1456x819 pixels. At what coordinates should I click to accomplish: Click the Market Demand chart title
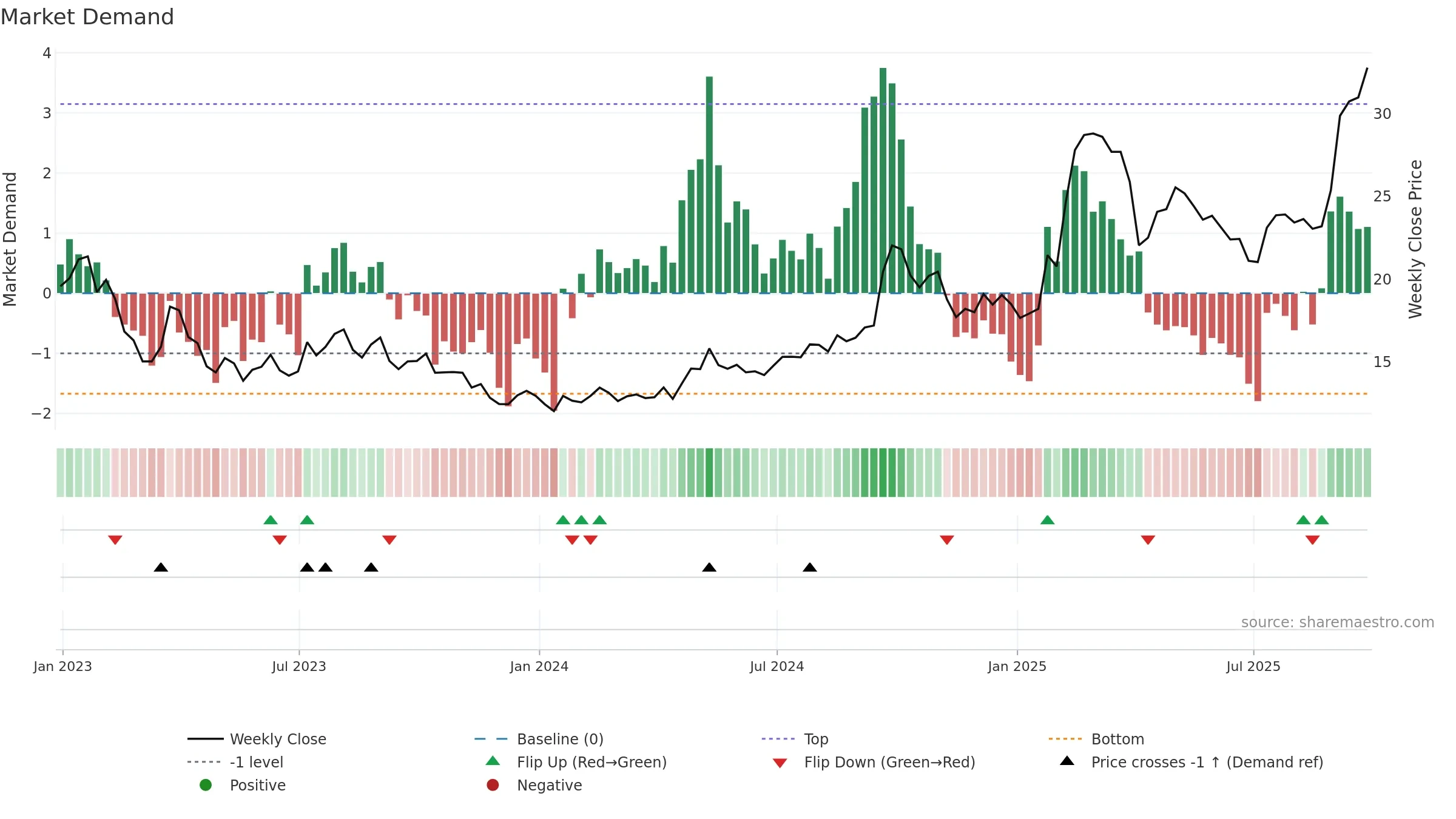tap(87, 17)
